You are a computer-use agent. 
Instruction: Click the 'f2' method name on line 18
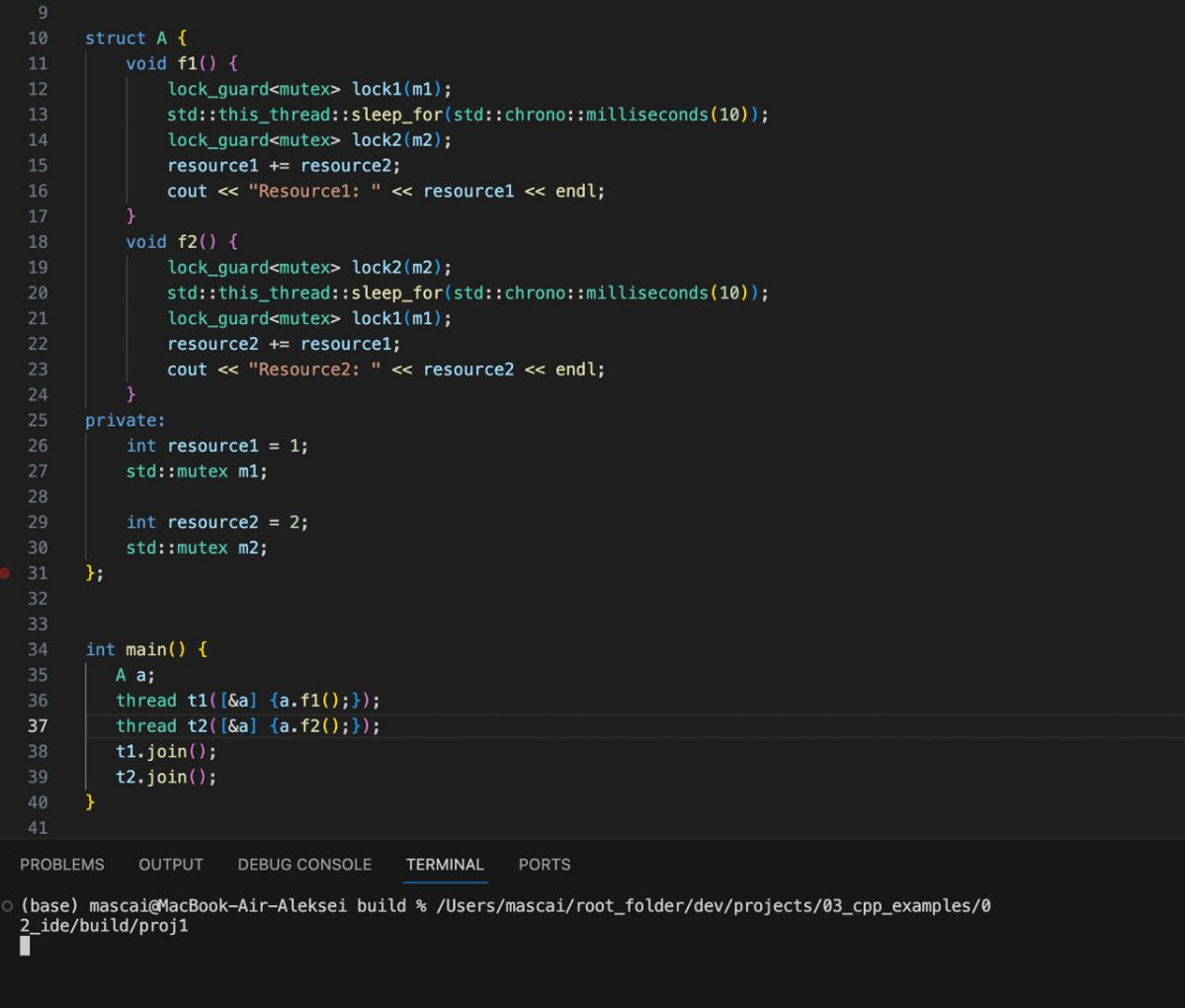187,242
